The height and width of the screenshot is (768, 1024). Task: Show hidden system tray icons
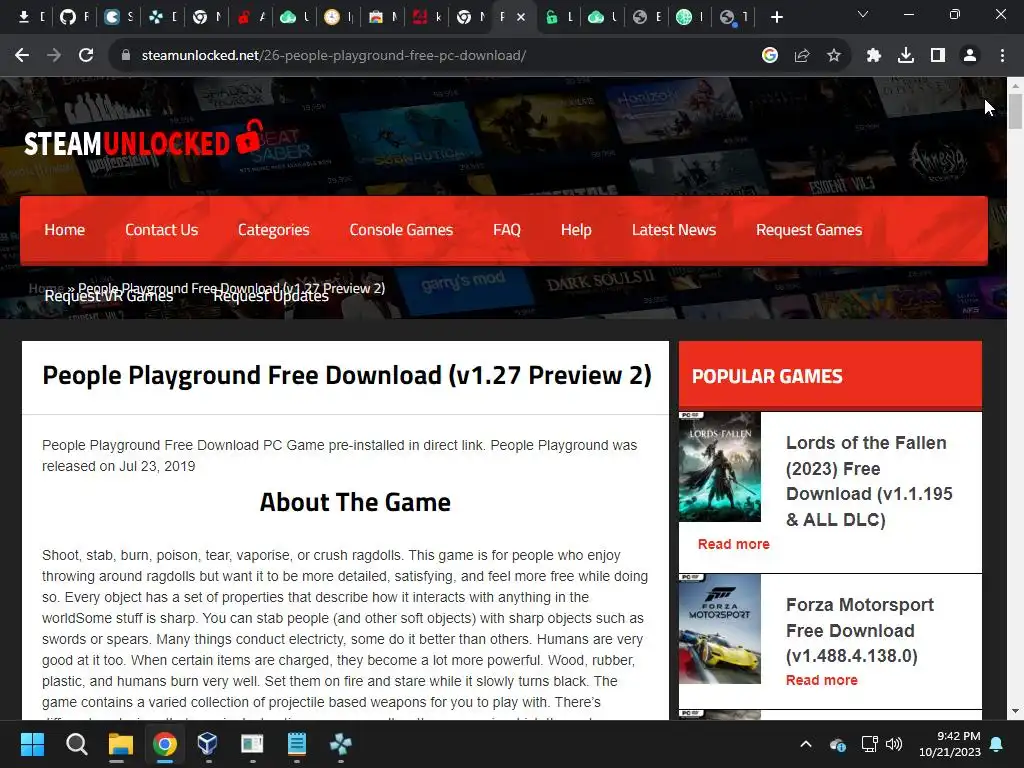click(x=806, y=744)
